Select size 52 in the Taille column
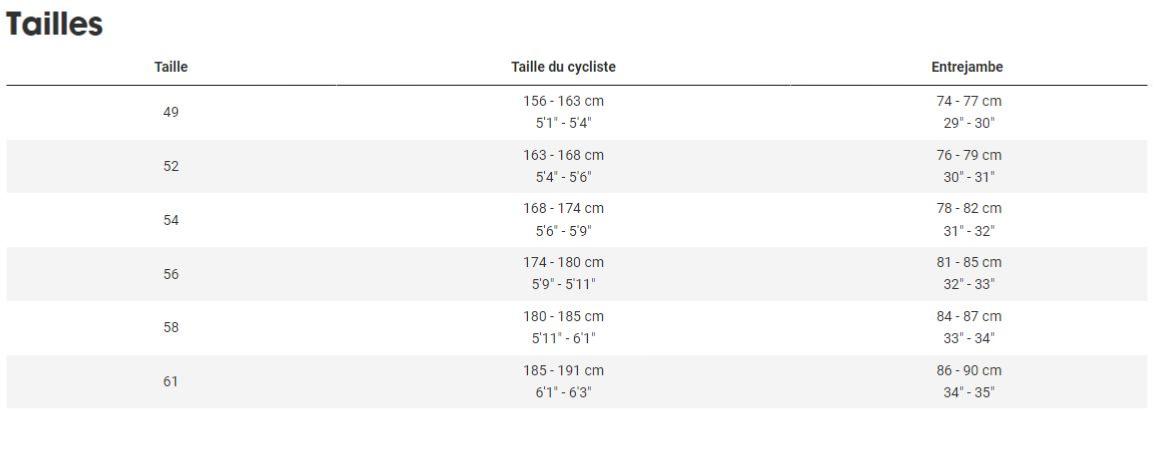The height and width of the screenshot is (449, 1166). tap(171, 166)
